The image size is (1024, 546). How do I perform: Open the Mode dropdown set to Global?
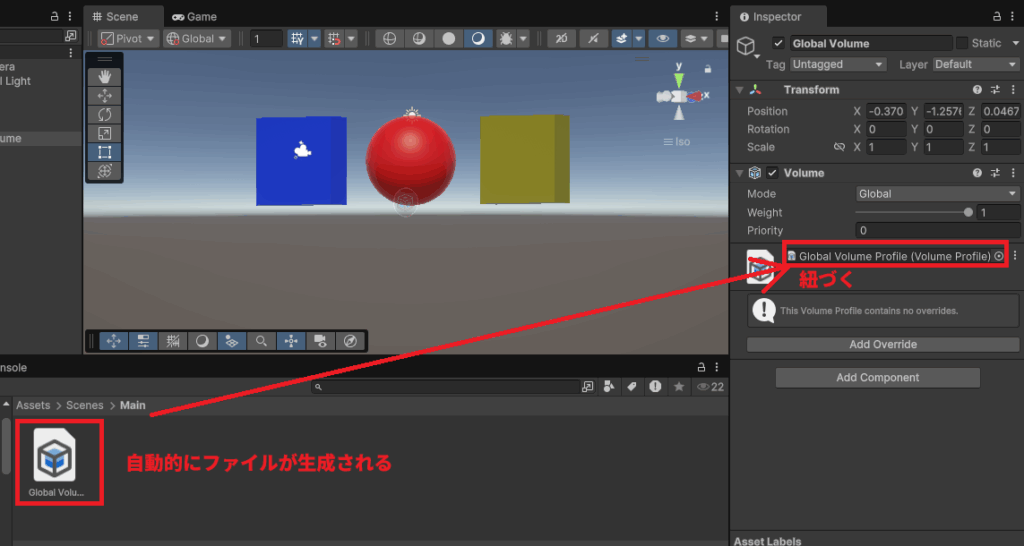[937, 194]
